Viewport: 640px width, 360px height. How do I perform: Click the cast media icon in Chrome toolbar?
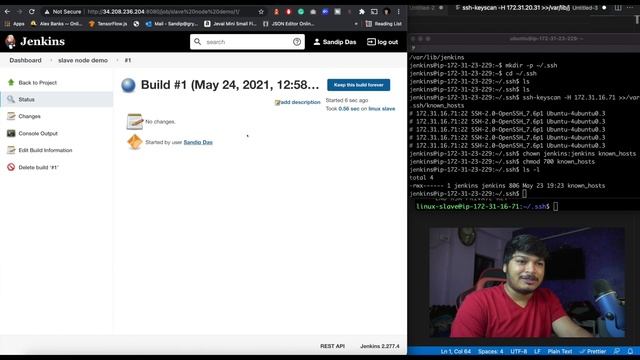tap(374, 12)
